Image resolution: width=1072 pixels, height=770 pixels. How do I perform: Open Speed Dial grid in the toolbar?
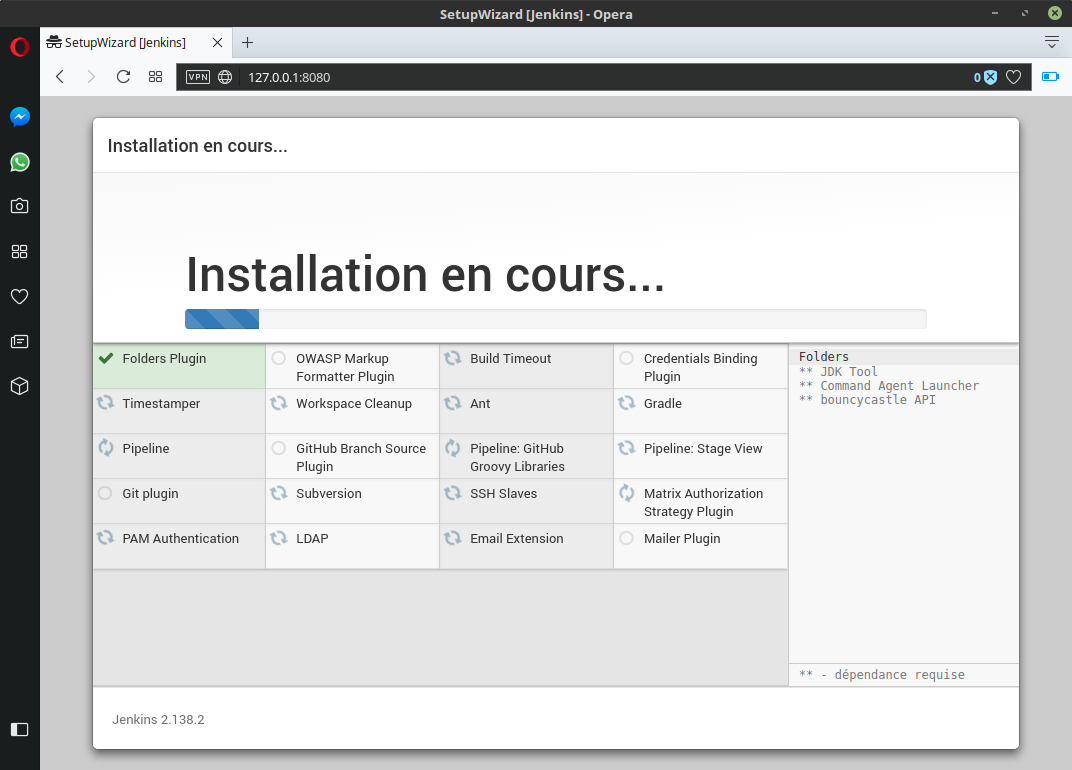[155, 77]
